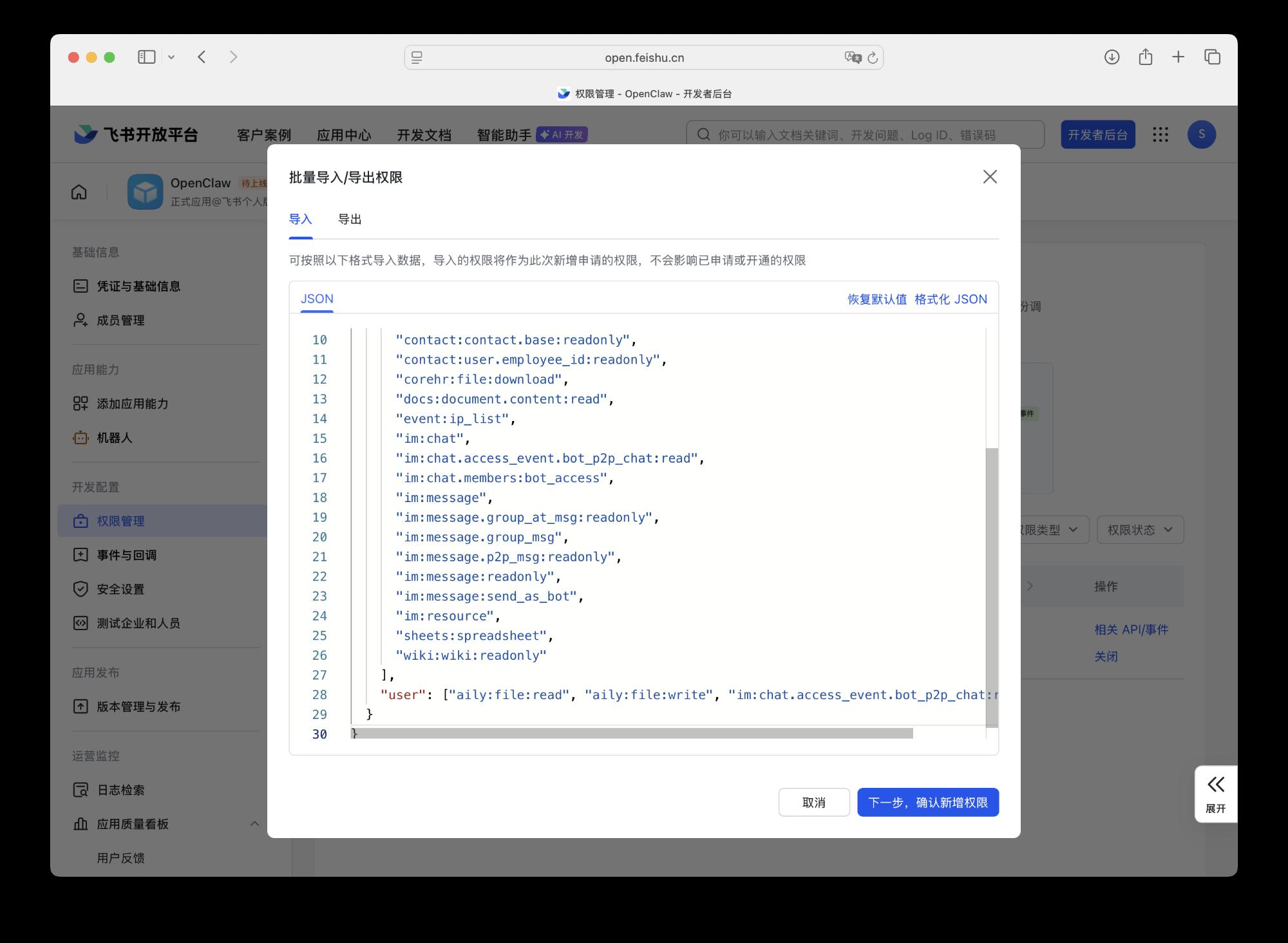Click the horizontal scrollbar in JSON editor

click(631, 734)
